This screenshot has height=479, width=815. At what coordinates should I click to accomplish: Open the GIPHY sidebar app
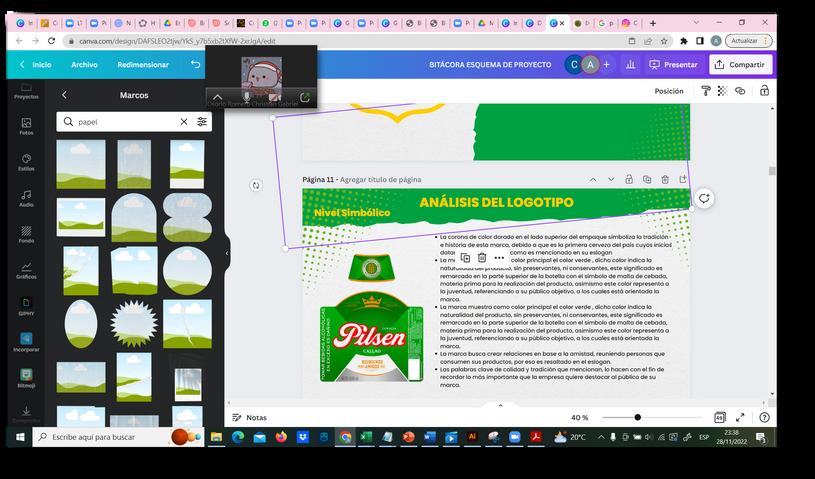pos(26,307)
